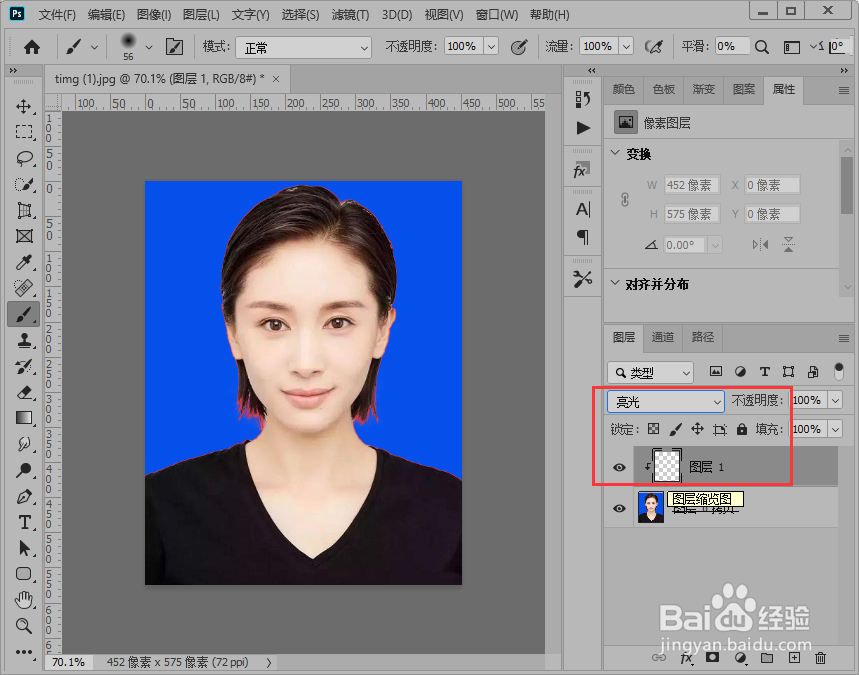Click the 平滑 smoothing value field
This screenshot has width=859, height=675.
click(x=732, y=47)
